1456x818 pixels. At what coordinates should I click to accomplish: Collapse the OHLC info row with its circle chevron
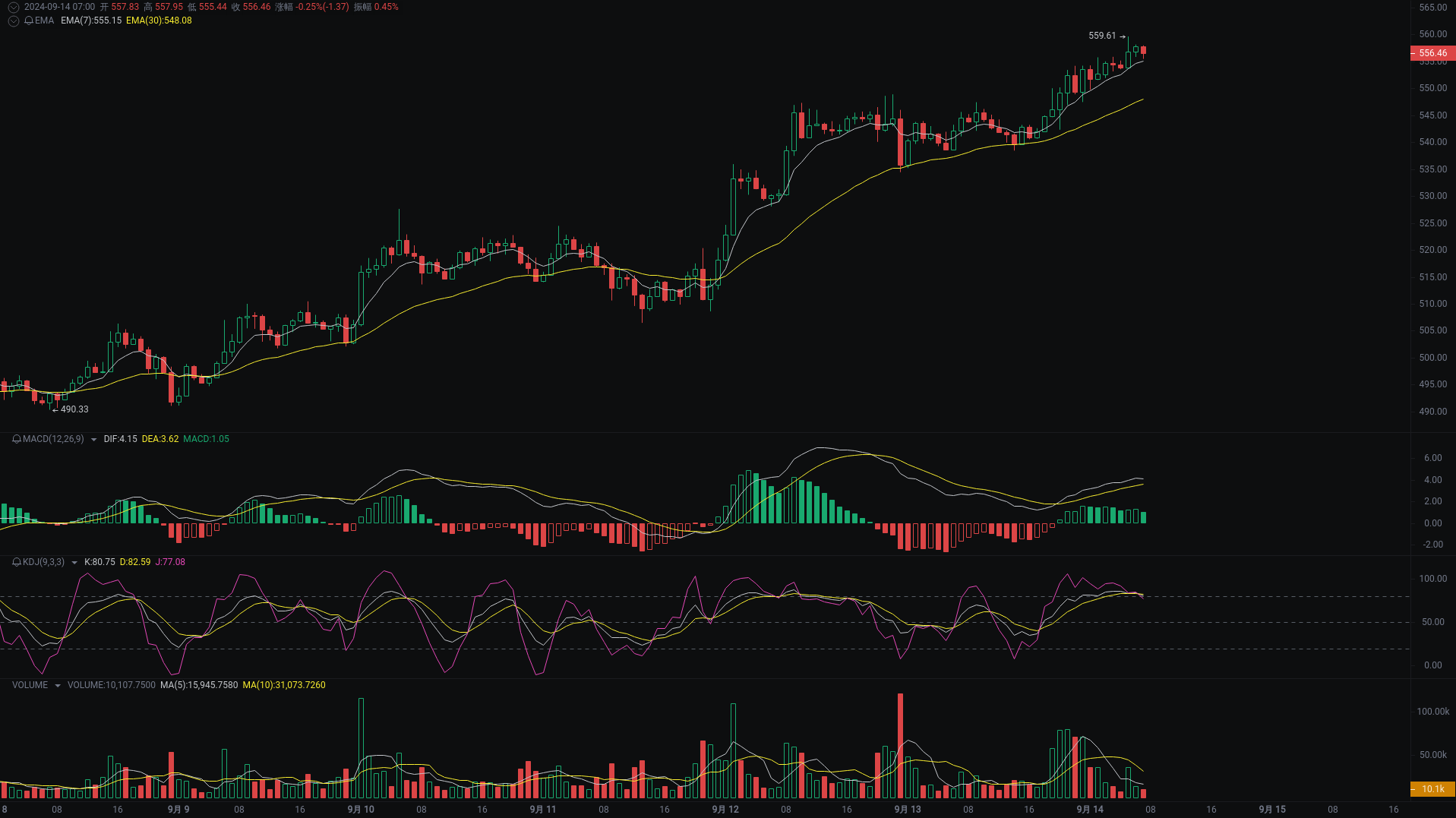(13, 6)
